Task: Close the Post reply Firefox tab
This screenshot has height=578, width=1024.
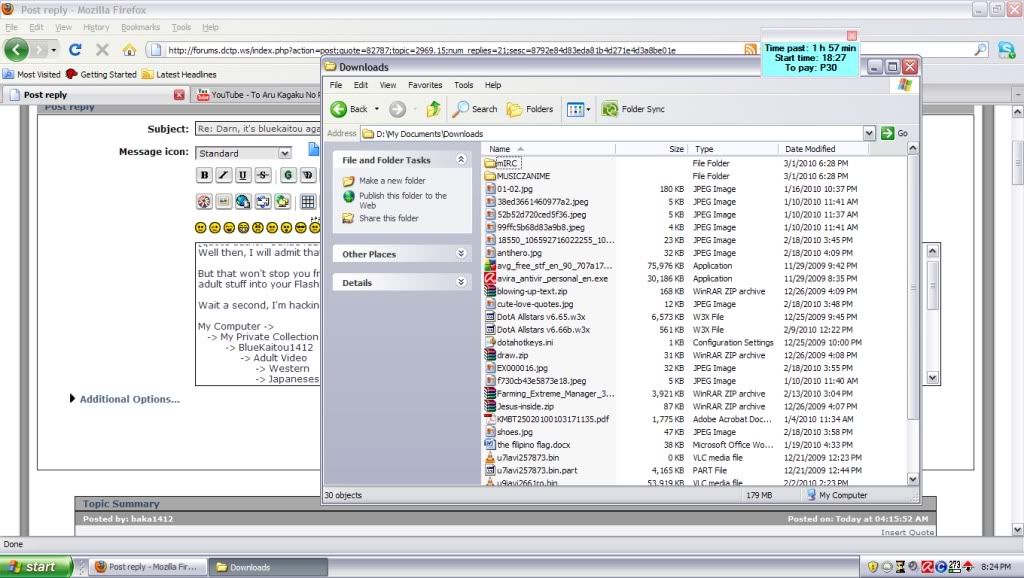Action: click(179, 95)
